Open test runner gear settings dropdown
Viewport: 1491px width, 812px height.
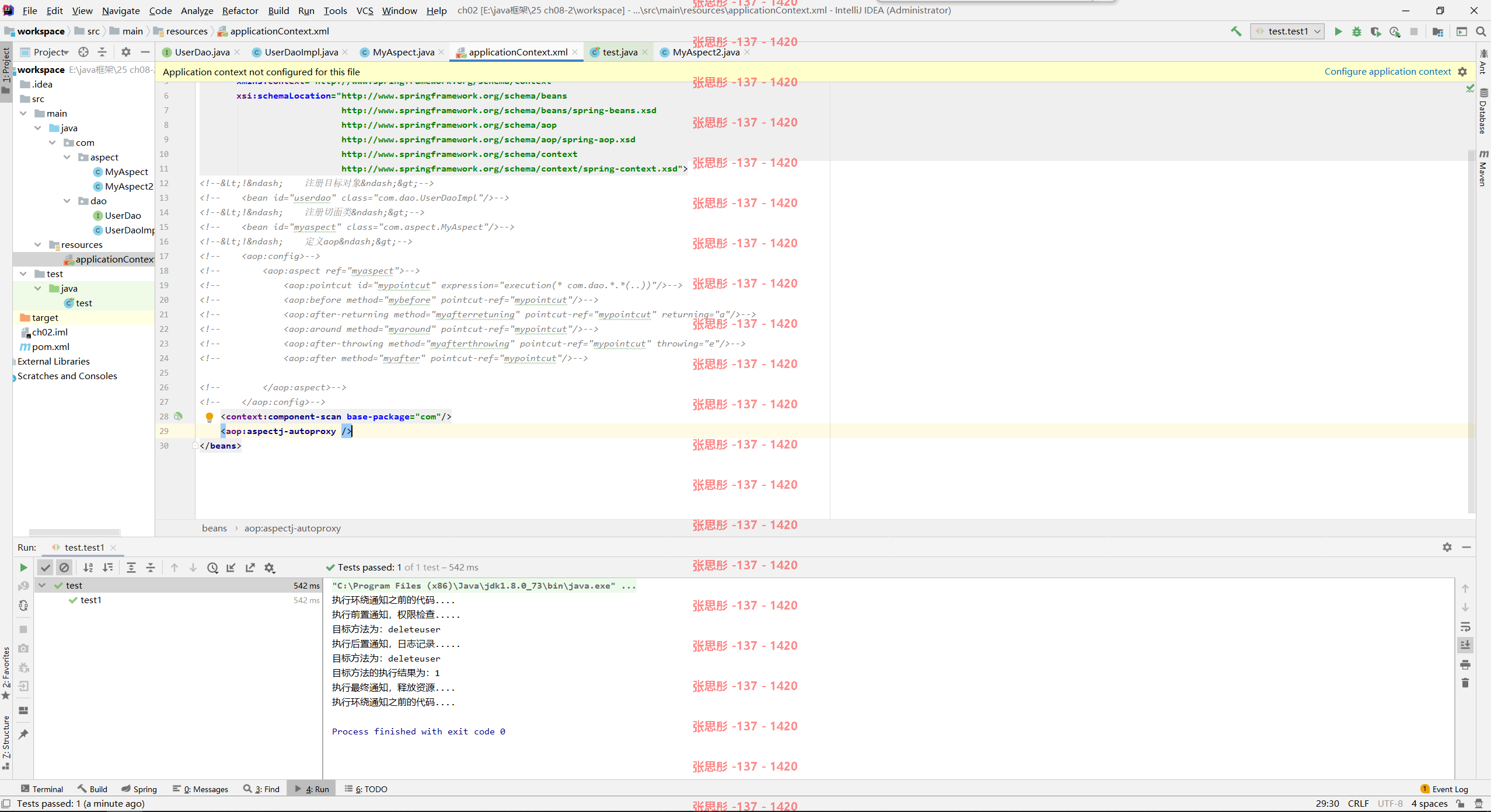pyautogui.click(x=270, y=568)
